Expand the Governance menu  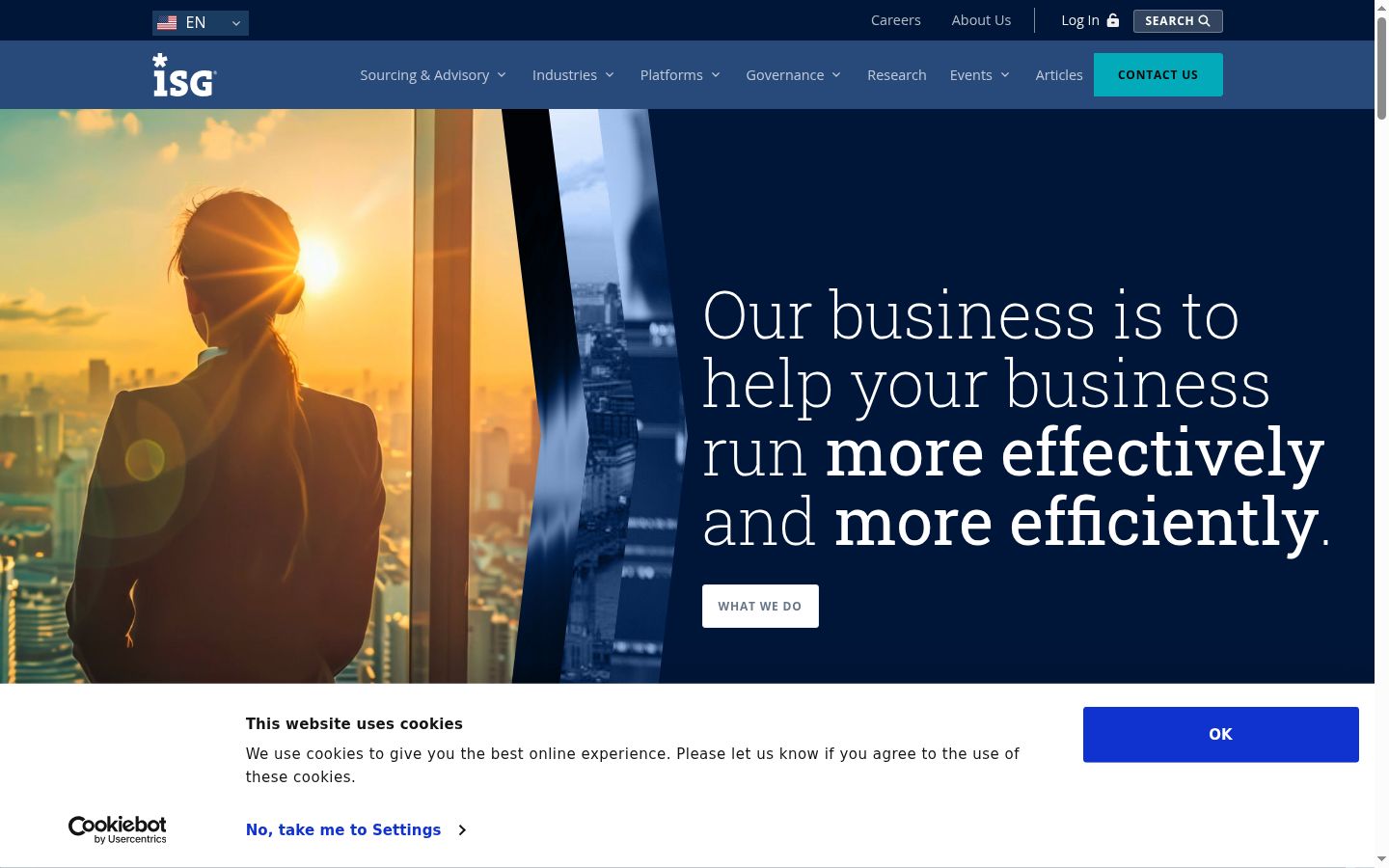pyautogui.click(x=794, y=75)
